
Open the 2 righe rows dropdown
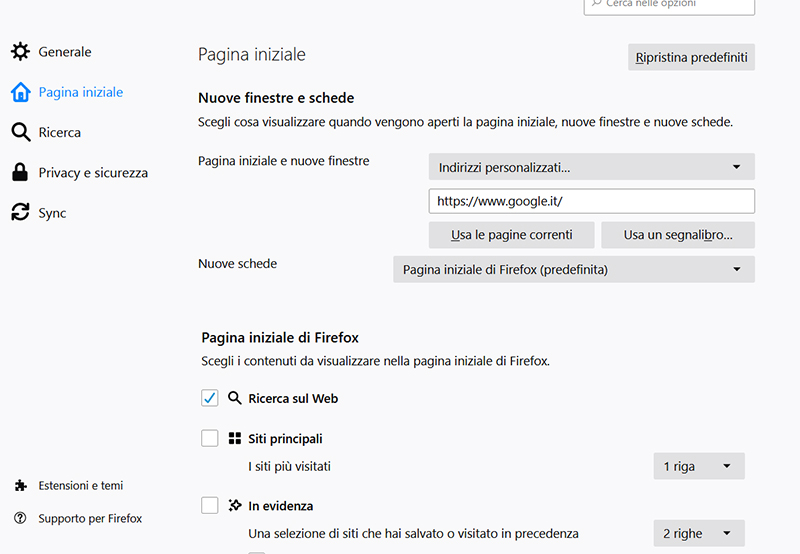(698, 533)
